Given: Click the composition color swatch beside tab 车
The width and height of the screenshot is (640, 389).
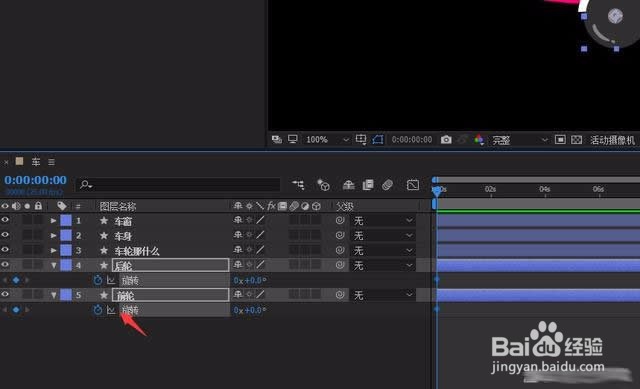Looking at the screenshot, I should (x=19, y=161).
